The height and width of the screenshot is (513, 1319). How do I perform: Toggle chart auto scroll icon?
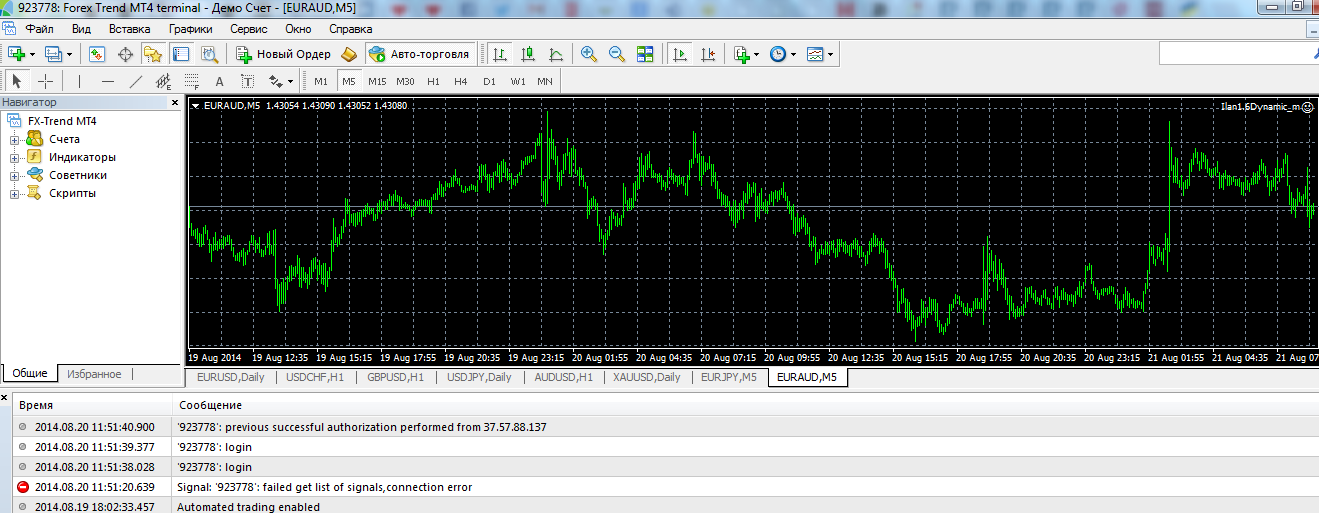click(x=680, y=54)
